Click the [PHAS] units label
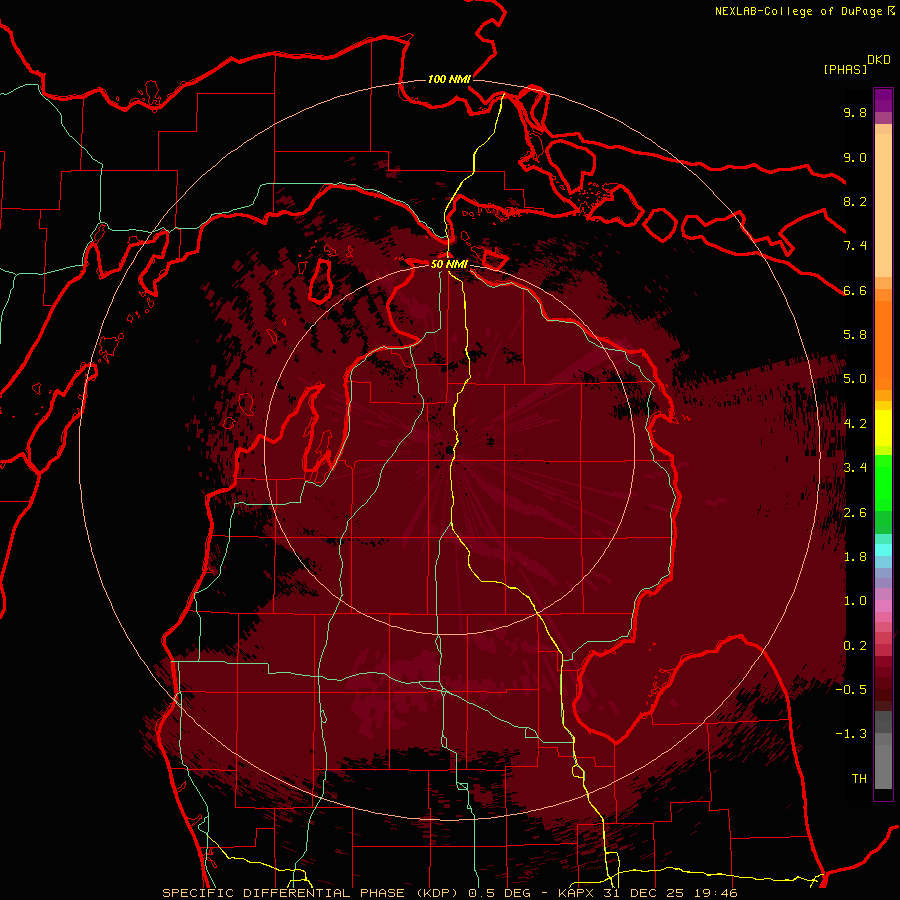Screen dimensions: 900x900 click(845, 69)
